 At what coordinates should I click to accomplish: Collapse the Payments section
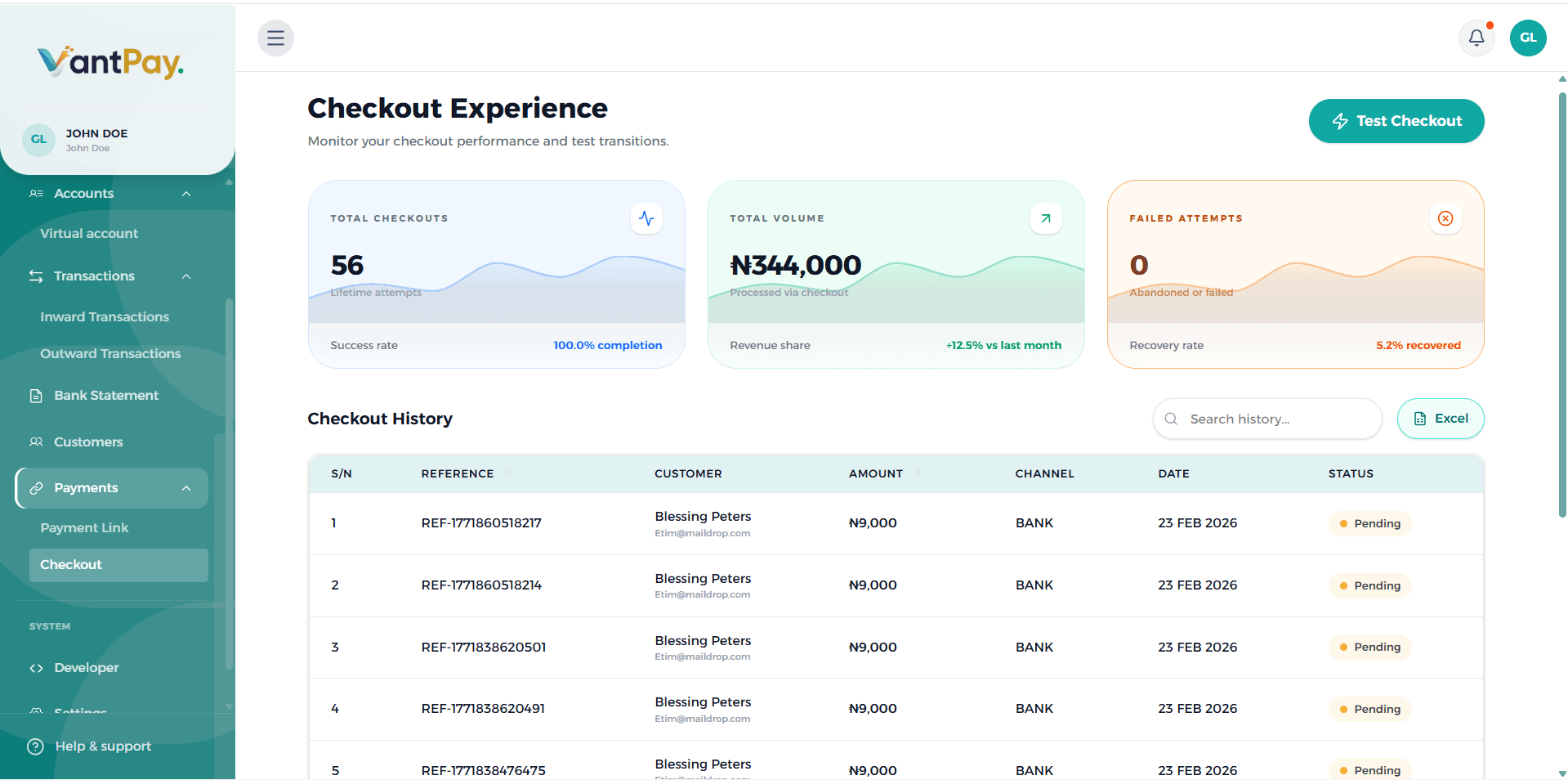185,487
